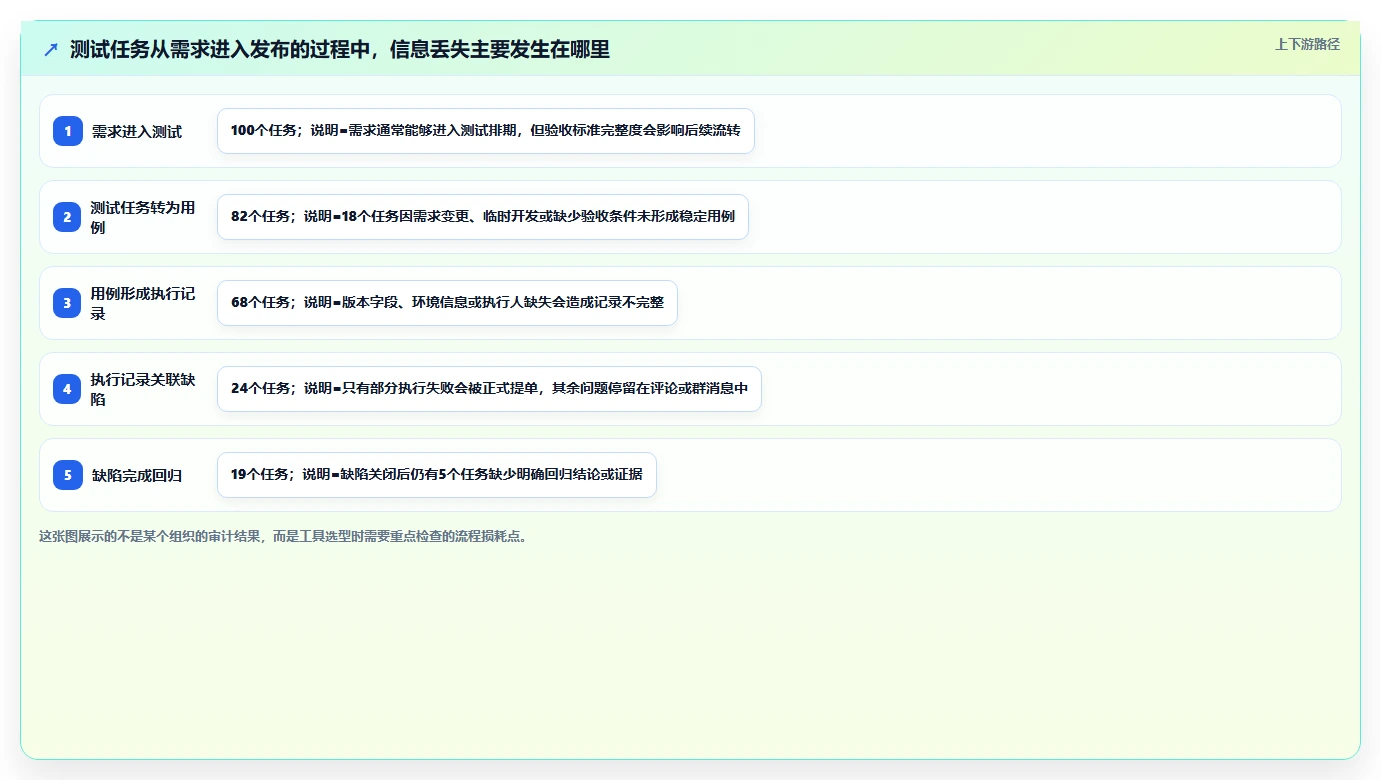This screenshot has width=1381, height=780.
Task: Click step badge 2 for 测试任务转为用例
Action: pos(68,217)
